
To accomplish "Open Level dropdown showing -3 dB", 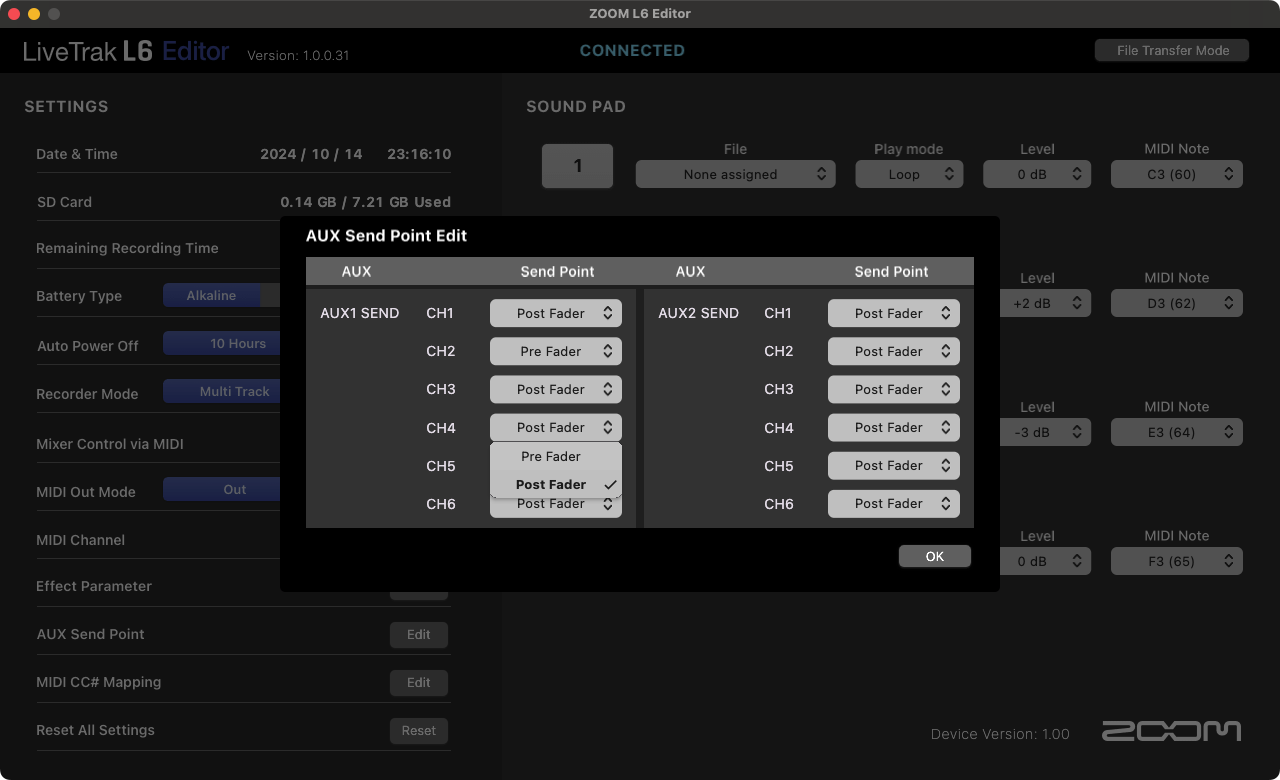I will click(1045, 432).
